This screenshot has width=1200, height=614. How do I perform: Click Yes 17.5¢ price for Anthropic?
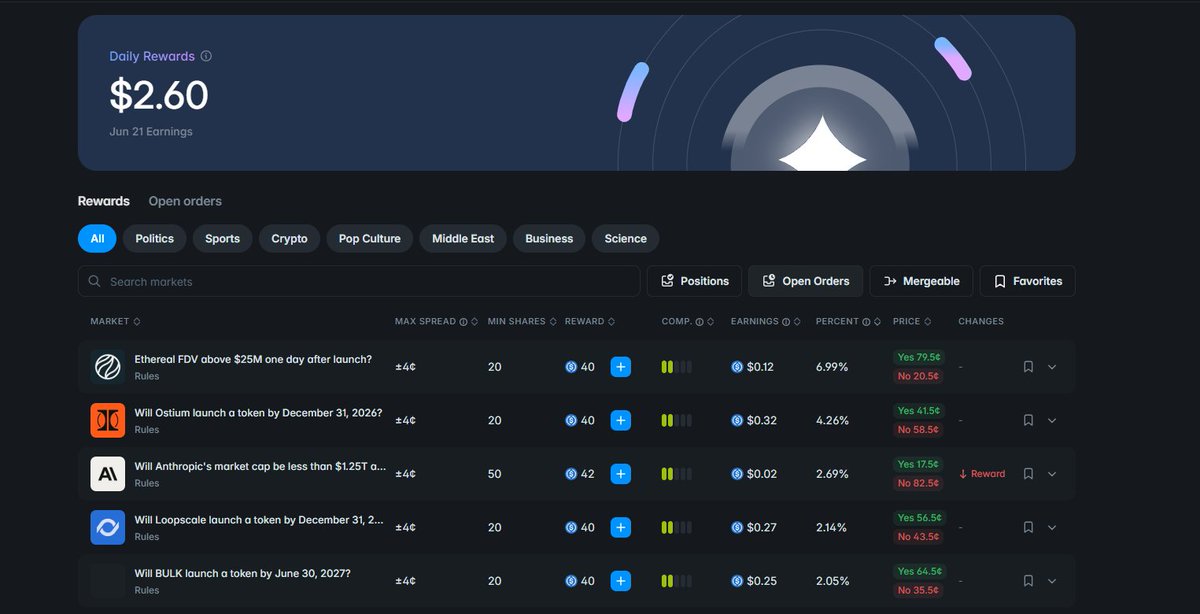tap(919, 464)
